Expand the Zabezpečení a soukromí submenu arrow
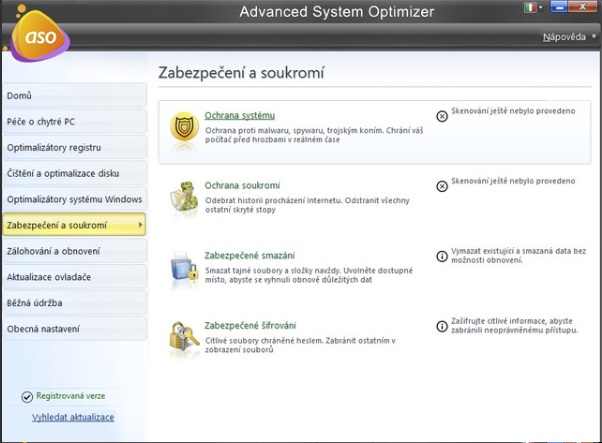The height and width of the screenshot is (443, 602). tap(139, 225)
